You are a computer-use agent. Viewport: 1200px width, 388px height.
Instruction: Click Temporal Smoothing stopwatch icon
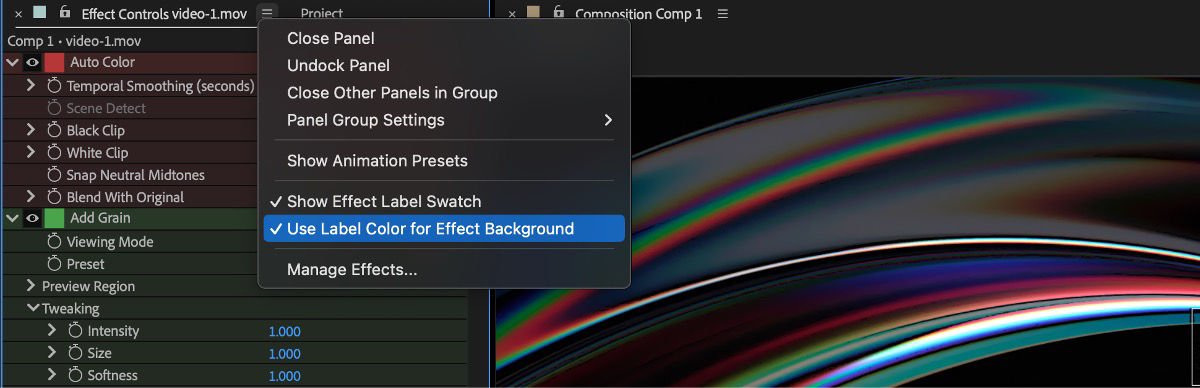coord(54,86)
